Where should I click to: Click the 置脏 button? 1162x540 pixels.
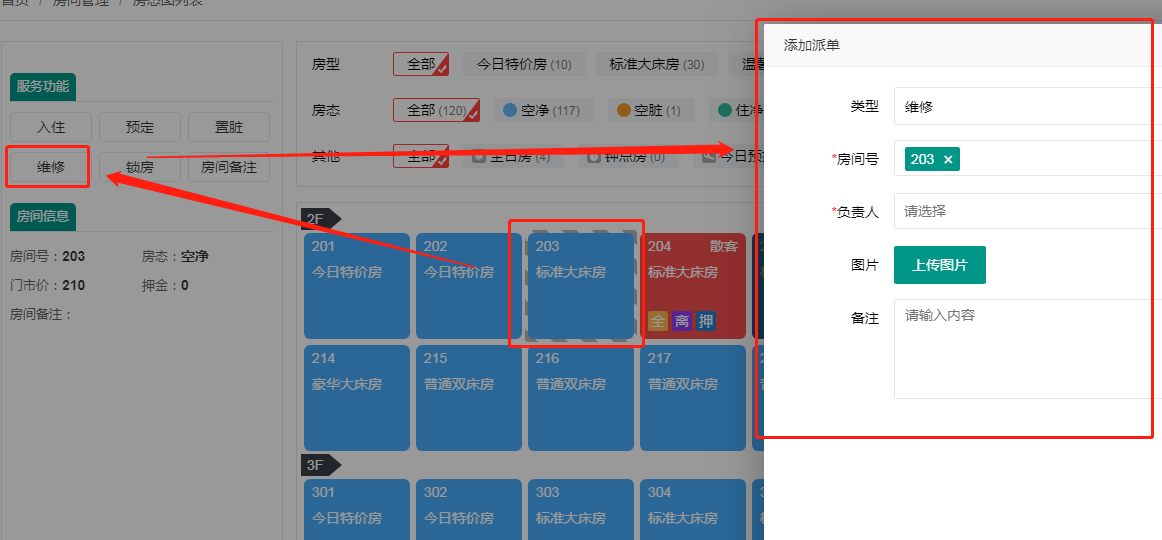(x=229, y=127)
